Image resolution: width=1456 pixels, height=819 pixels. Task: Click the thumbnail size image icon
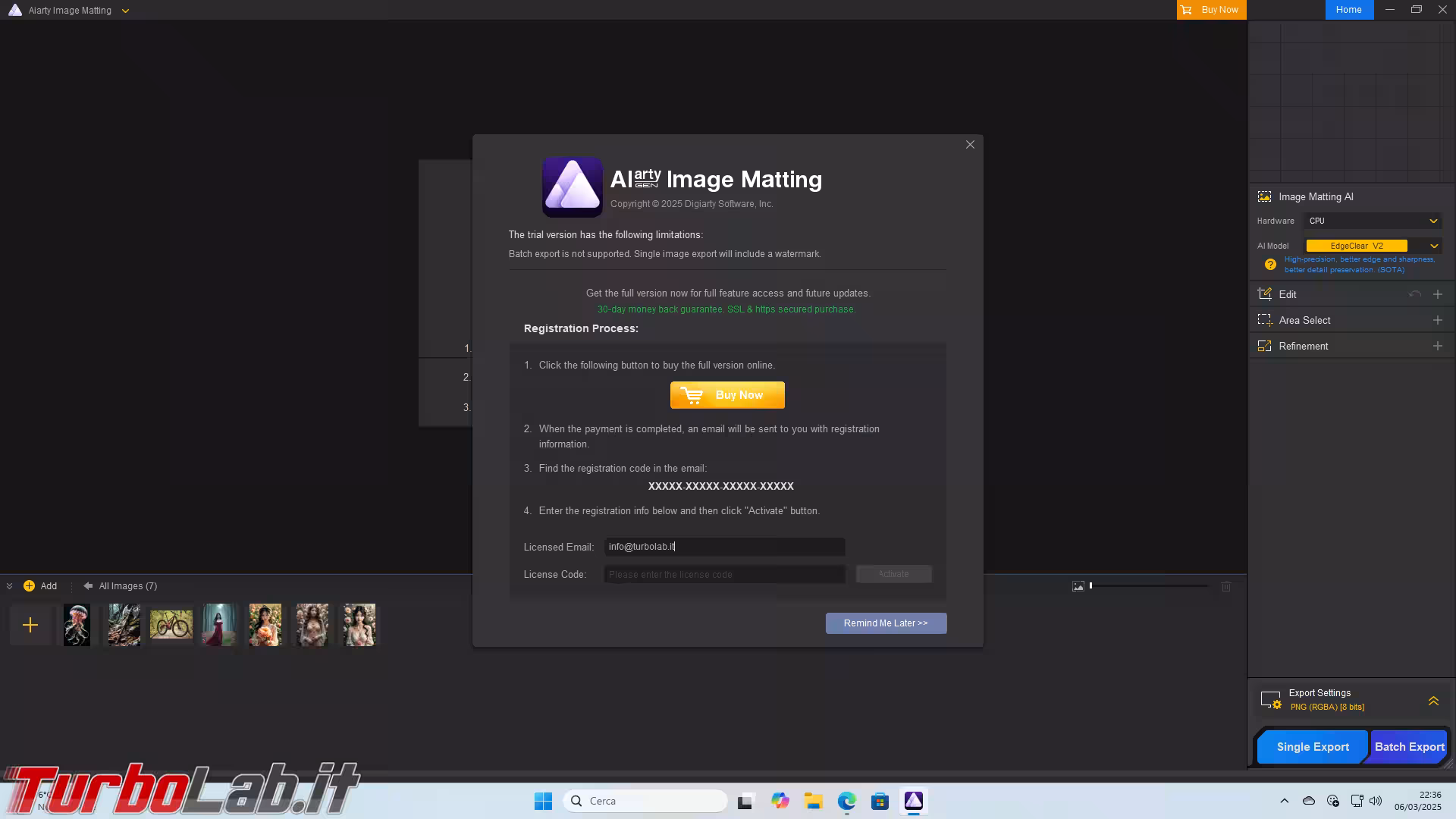coord(1078,586)
